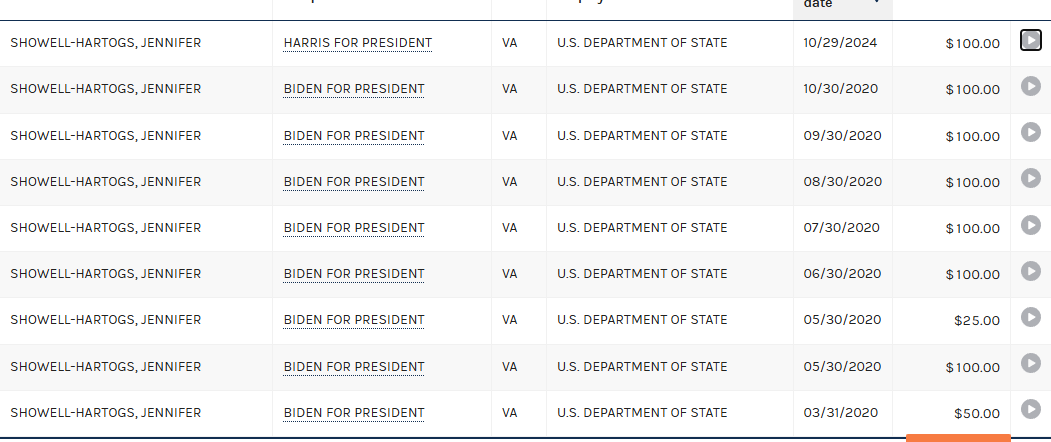
Task: Click arrow icon for the 08/30/2020 row
Action: click(x=1030, y=178)
